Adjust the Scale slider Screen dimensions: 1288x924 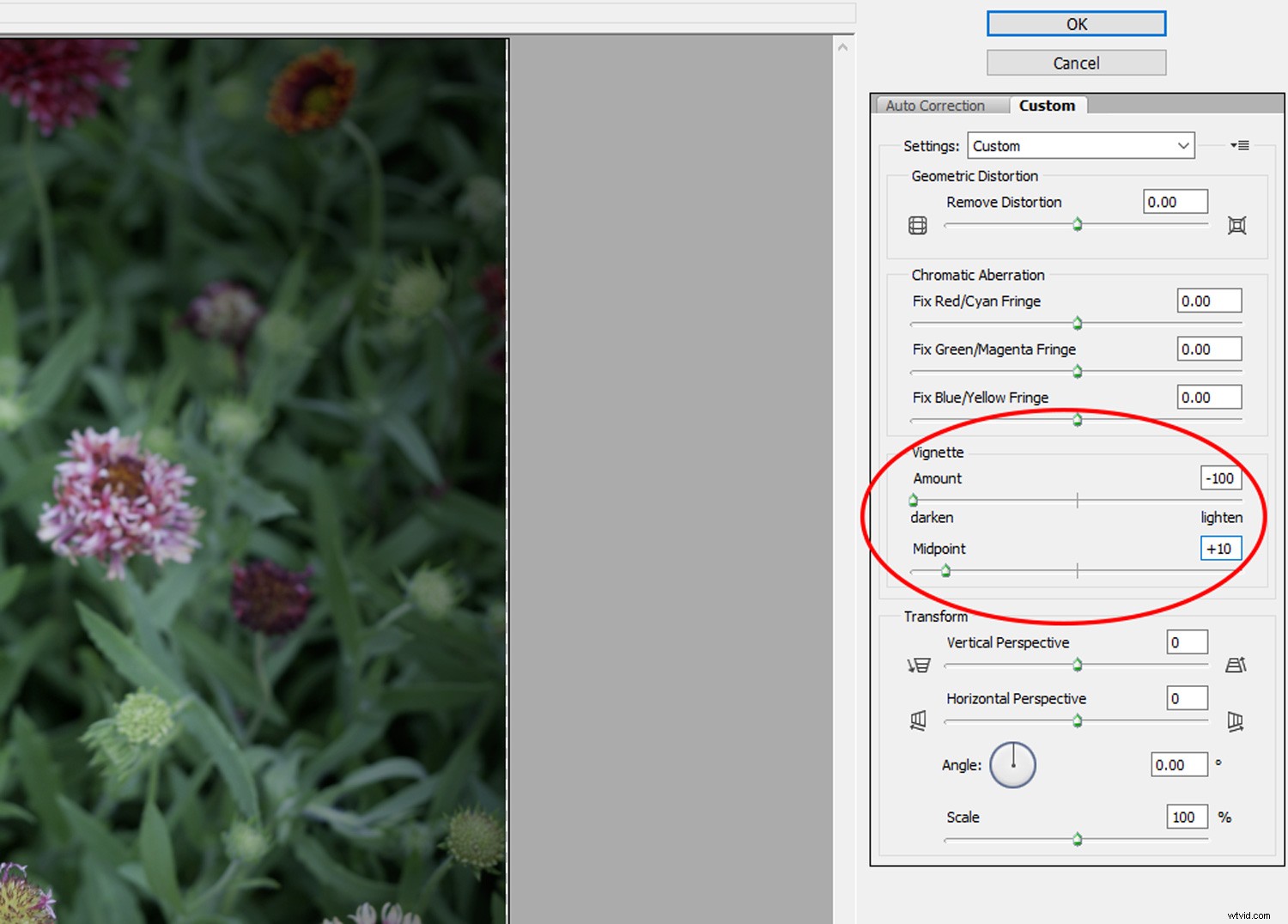1077,839
